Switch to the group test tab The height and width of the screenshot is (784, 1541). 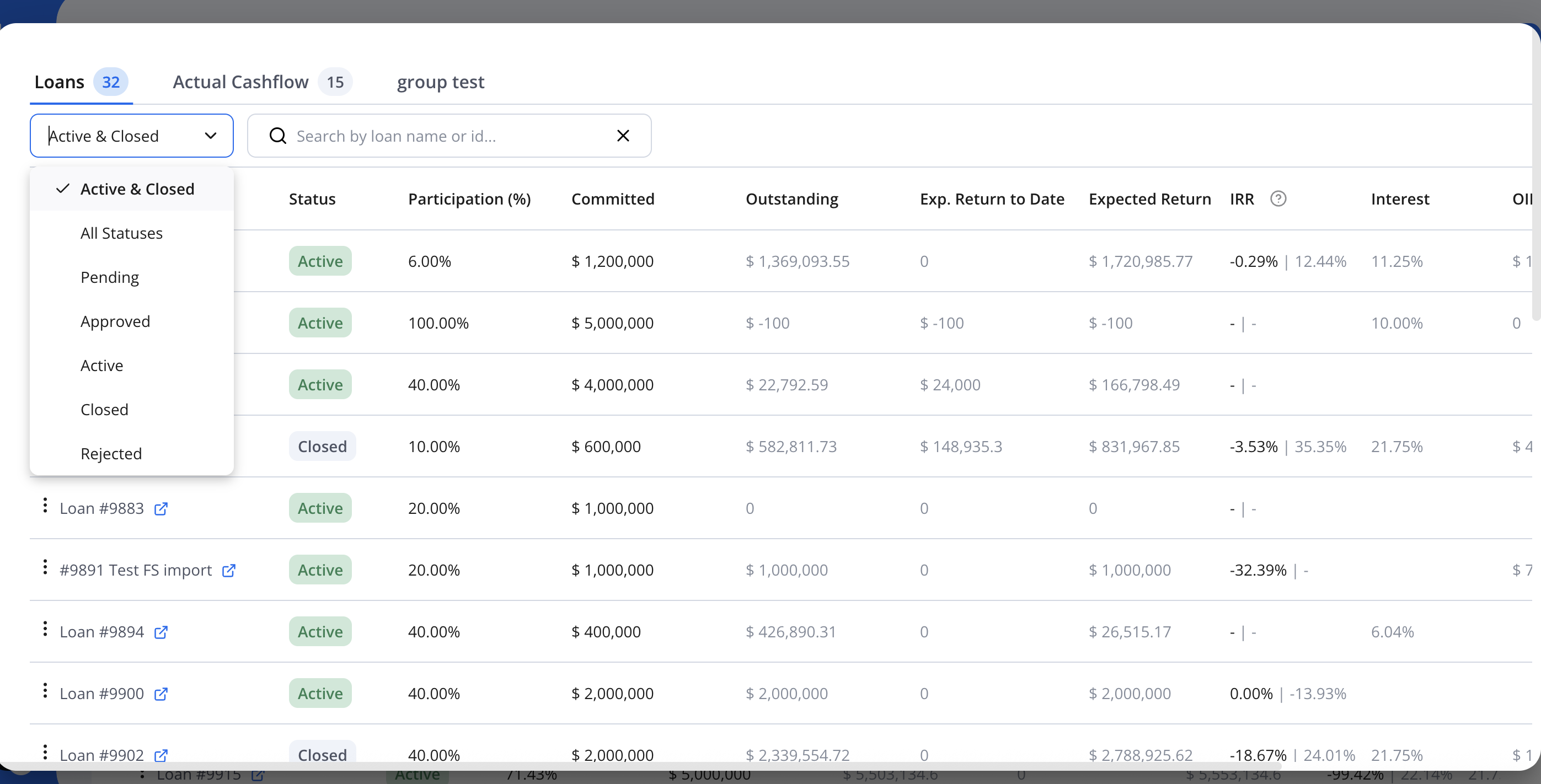click(440, 82)
